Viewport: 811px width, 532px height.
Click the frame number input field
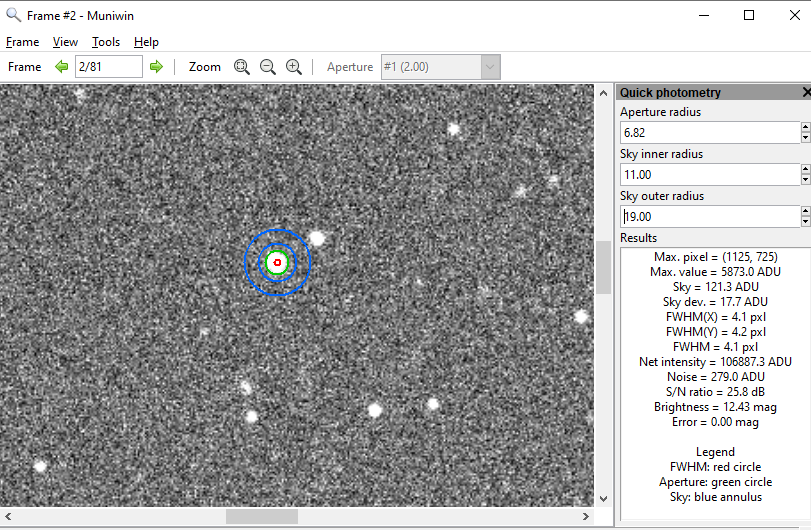point(109,67)
